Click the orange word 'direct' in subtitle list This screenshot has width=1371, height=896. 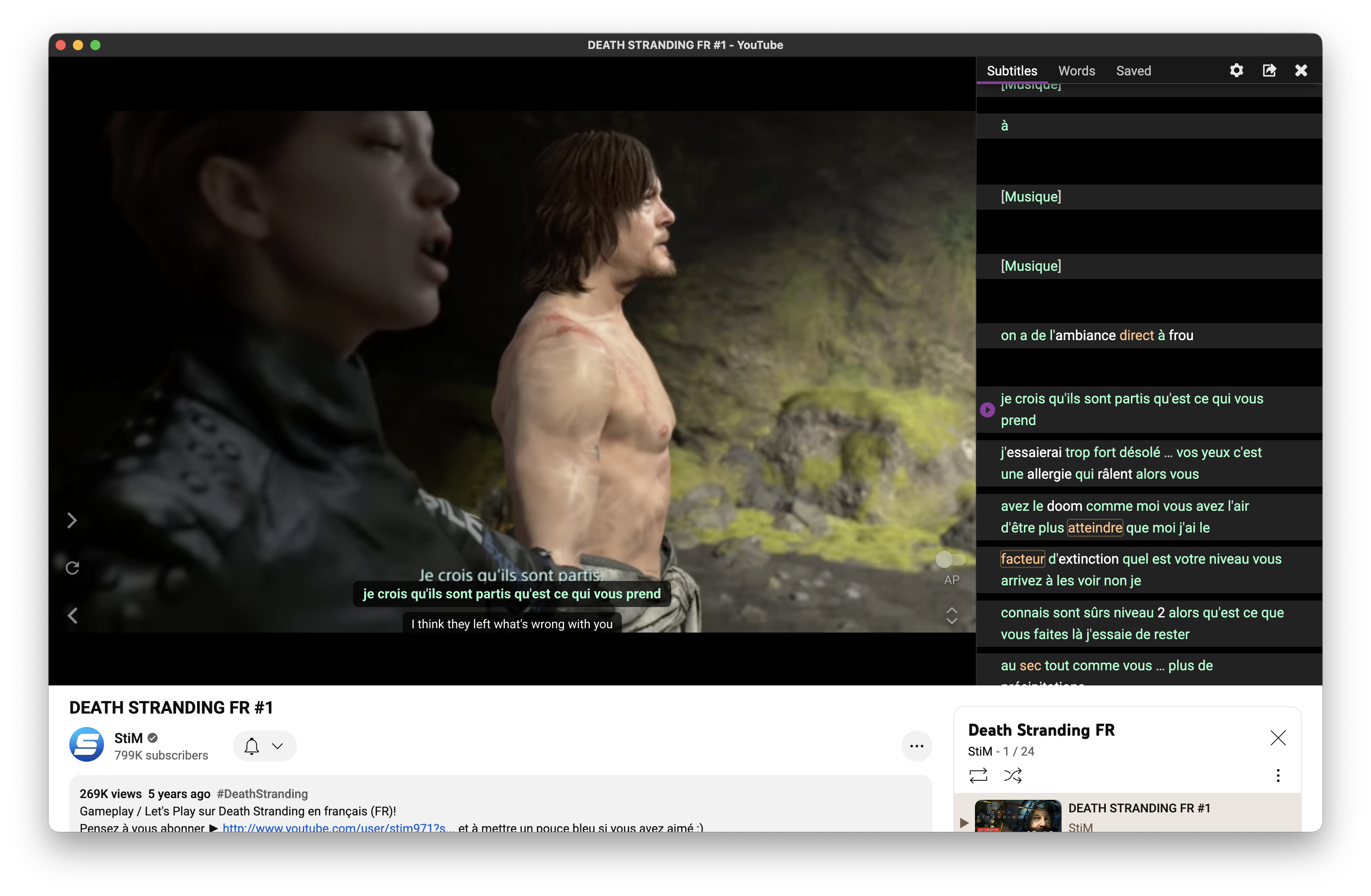pos(1136,335)
